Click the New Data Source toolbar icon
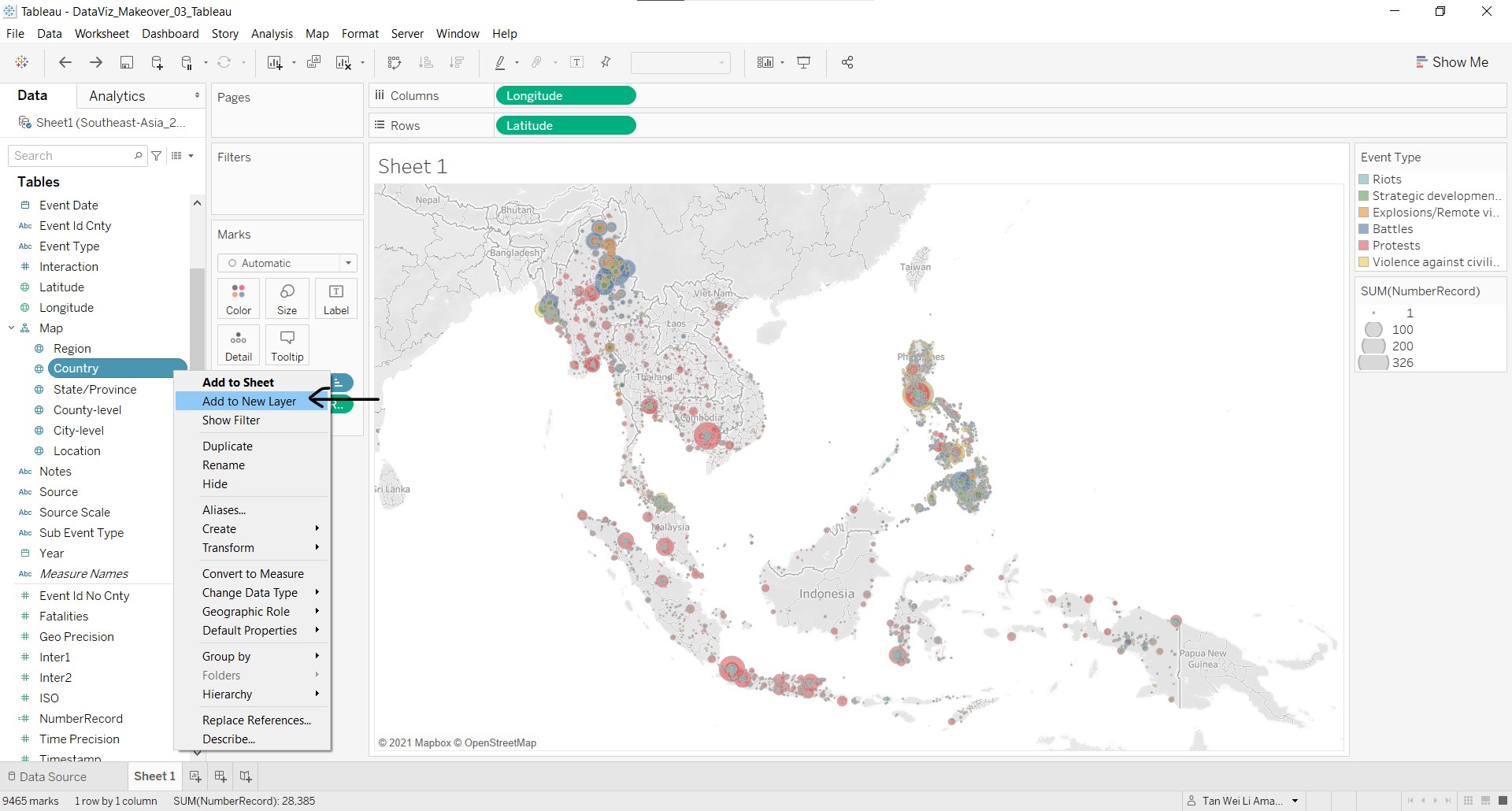Viewport: 1512px width, 811px height. click(157, 63)
